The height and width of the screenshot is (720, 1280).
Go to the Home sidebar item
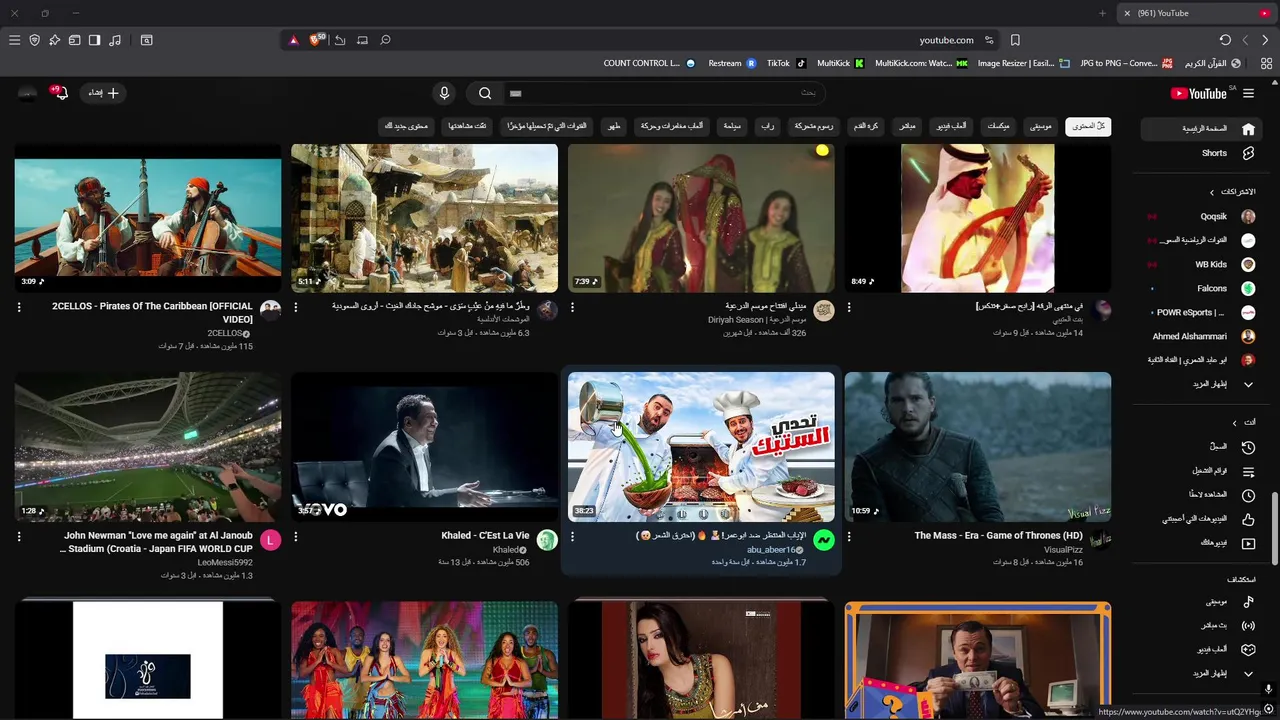[x=1199, y=129]
